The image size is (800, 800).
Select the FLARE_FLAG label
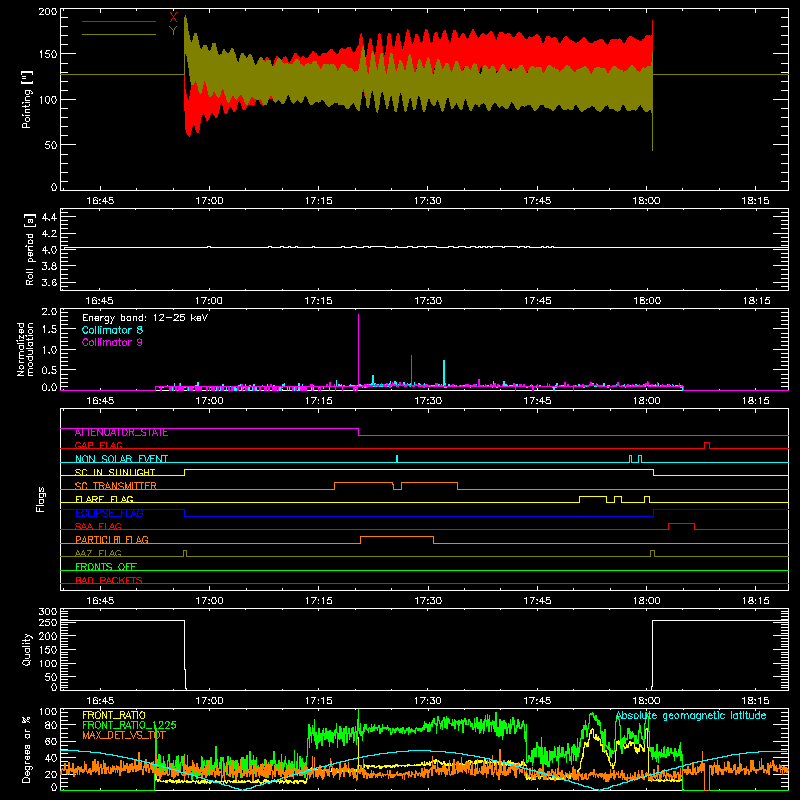click(104, 499)
